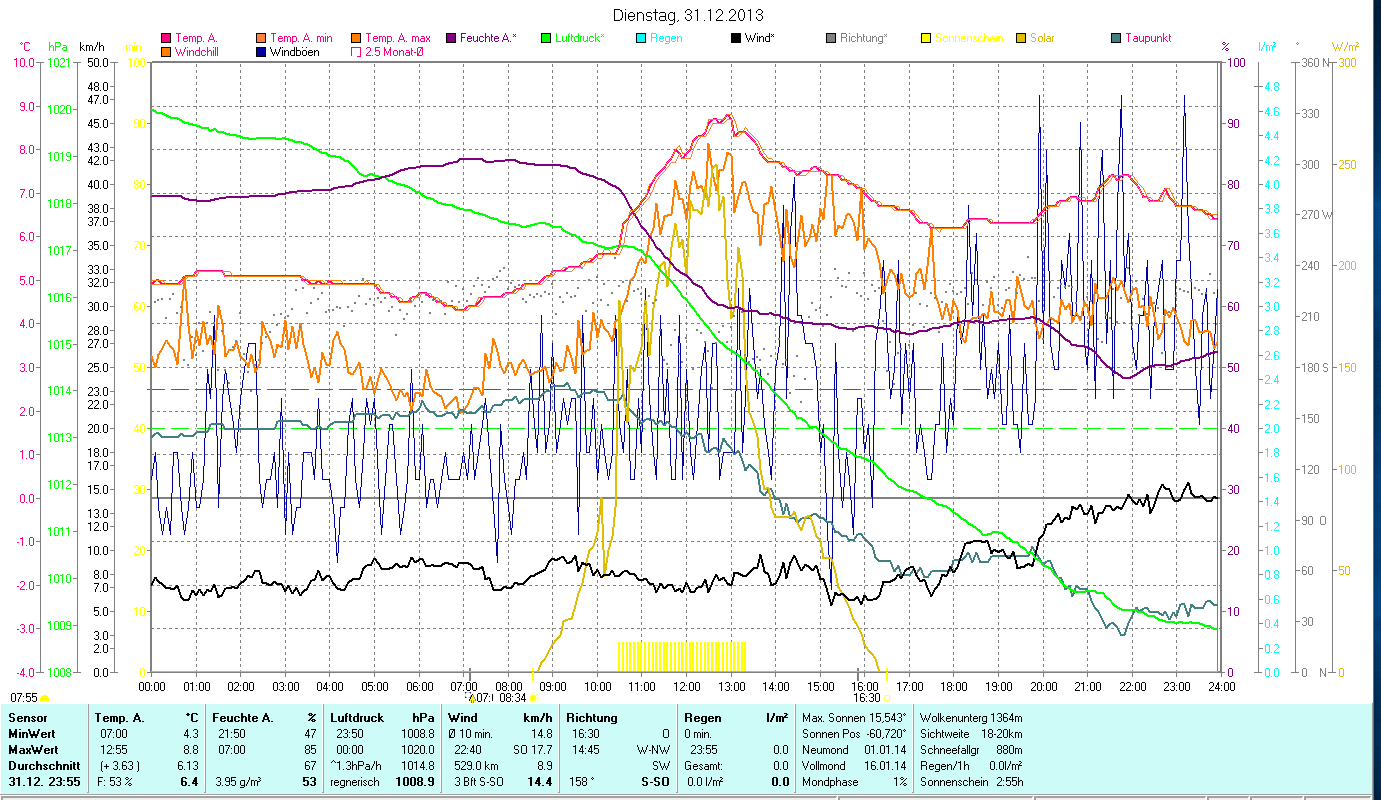
Task: Click the 'Mondphase 1%' entry
Action: pos(854,782)
